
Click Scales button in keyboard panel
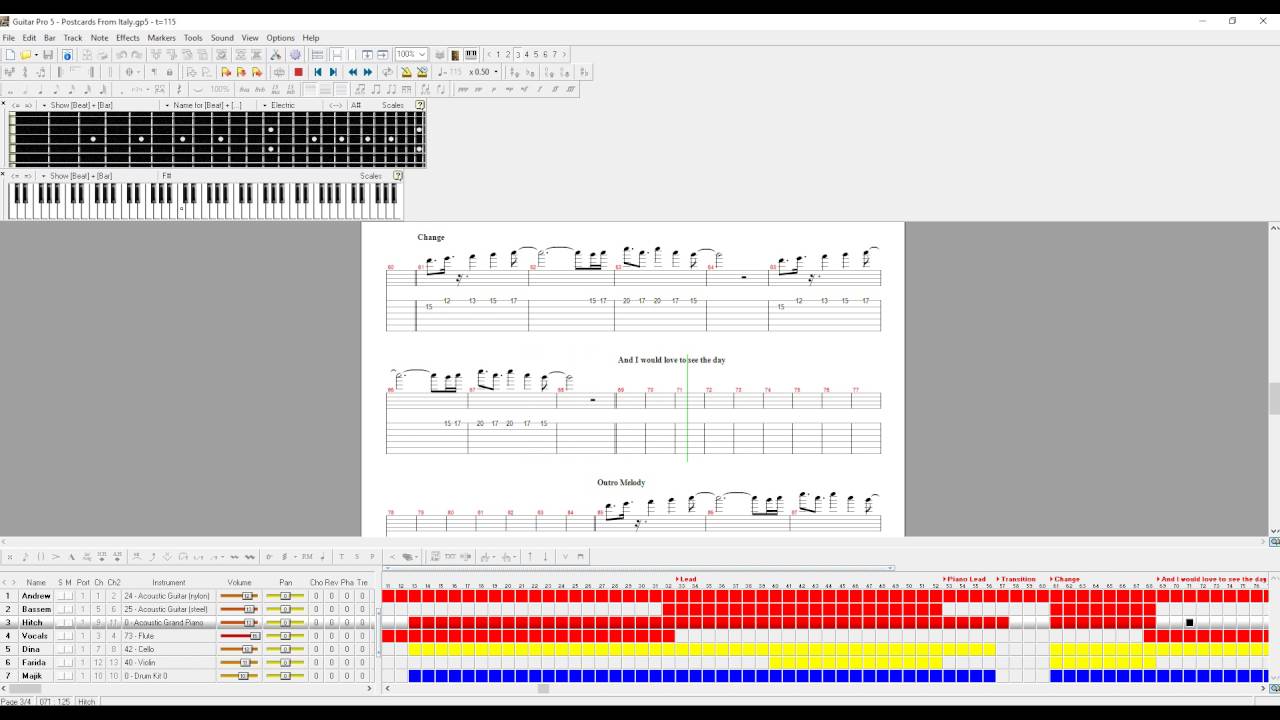(x=371, y=176)
